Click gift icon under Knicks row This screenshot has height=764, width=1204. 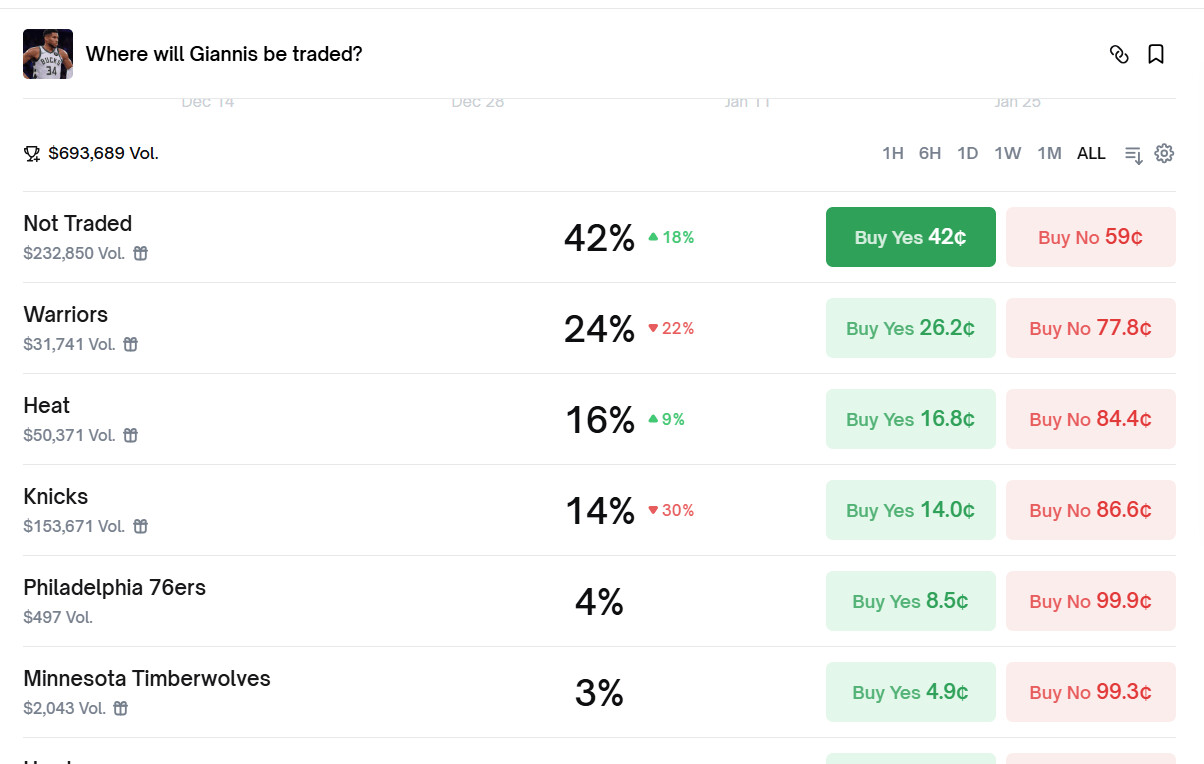coord(141,526)
